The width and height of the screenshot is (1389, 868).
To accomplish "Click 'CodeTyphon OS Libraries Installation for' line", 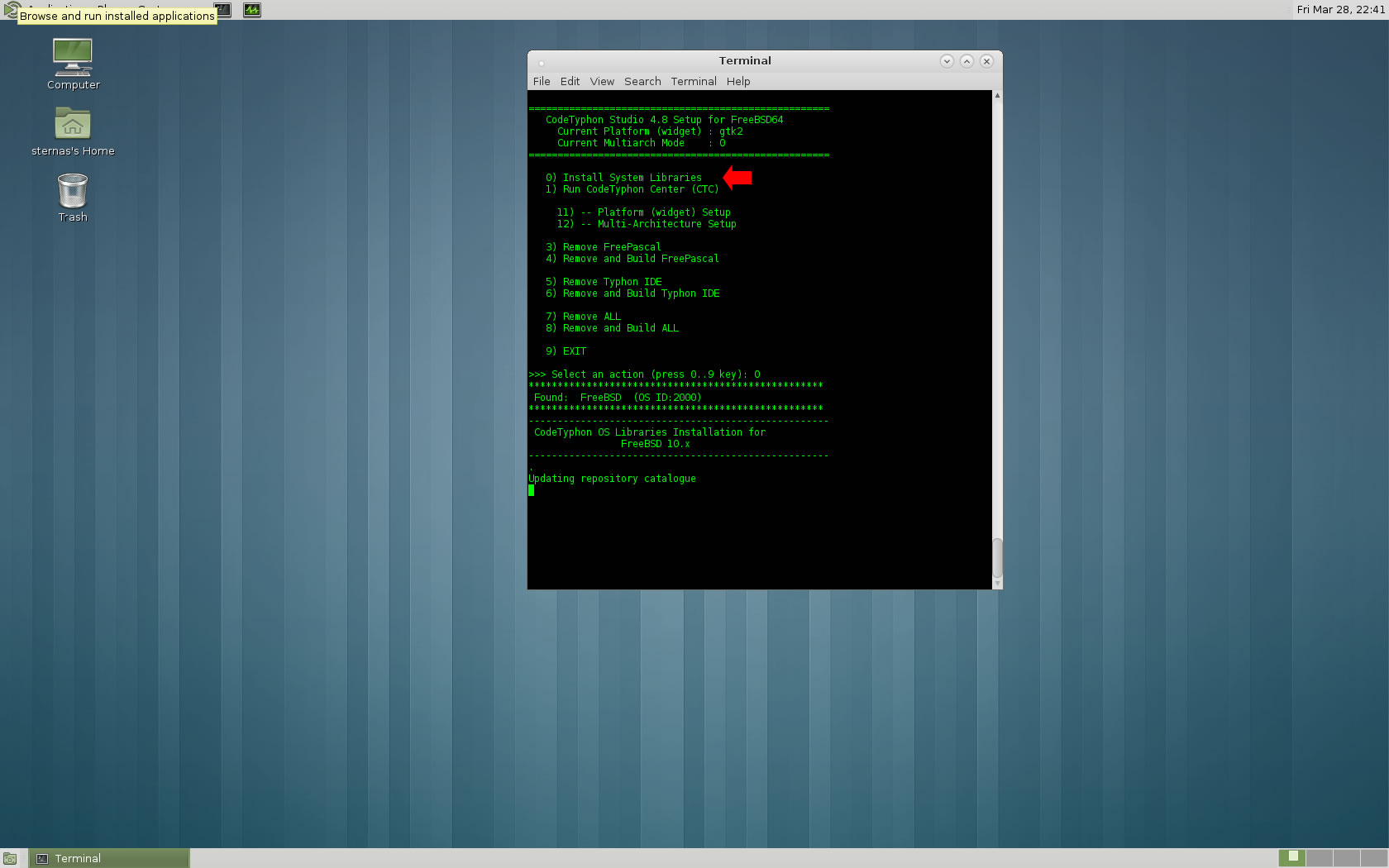I will click(x=650, y=432).
